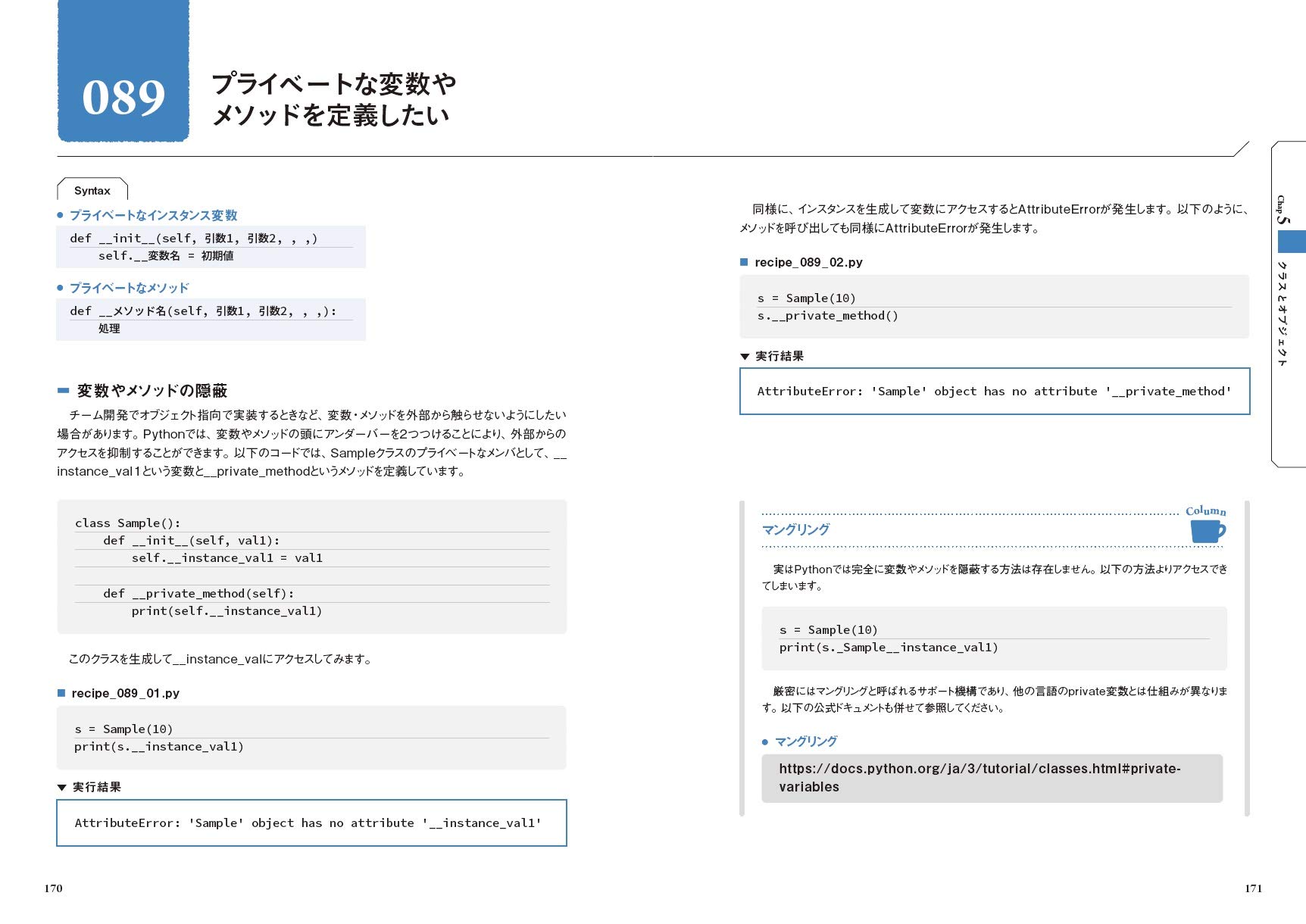Image resolution: width=1306 pixels, height=924 pixels.
Task: Click the AttributeError output for '__private_method'
Action: [995, 392]
